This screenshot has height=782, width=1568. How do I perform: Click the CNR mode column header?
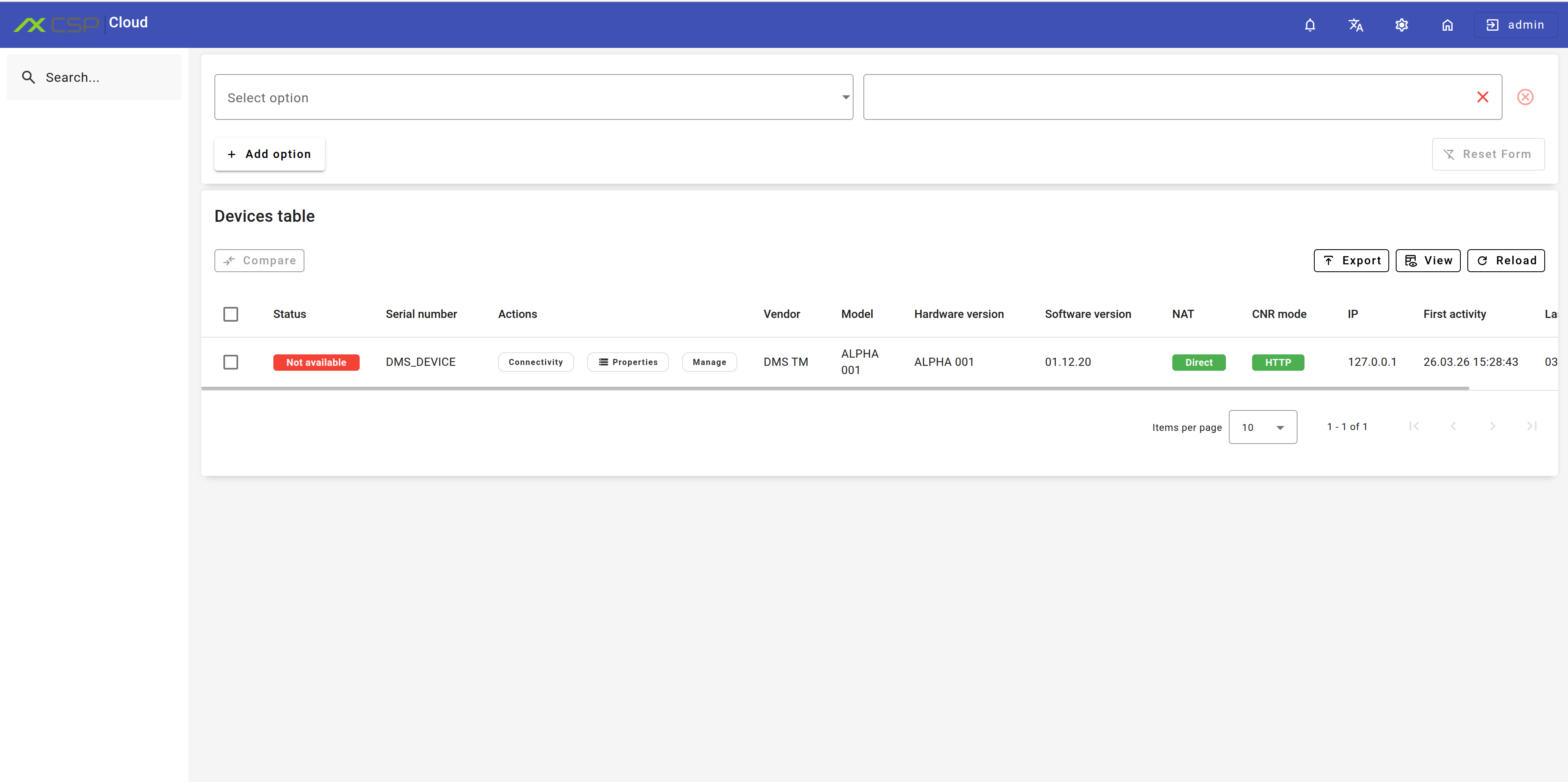(x=1279, y=314)
